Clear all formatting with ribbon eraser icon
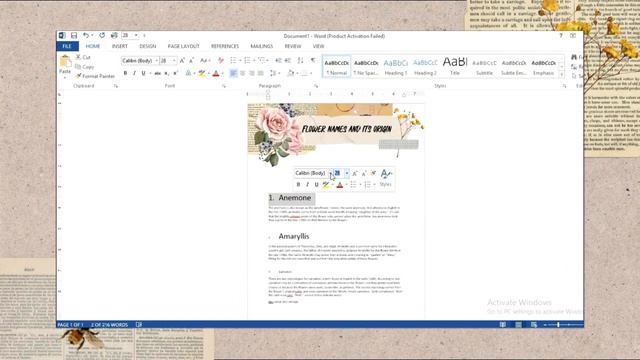The width and height of the screenshot is (640, 360). click(221, 60)
